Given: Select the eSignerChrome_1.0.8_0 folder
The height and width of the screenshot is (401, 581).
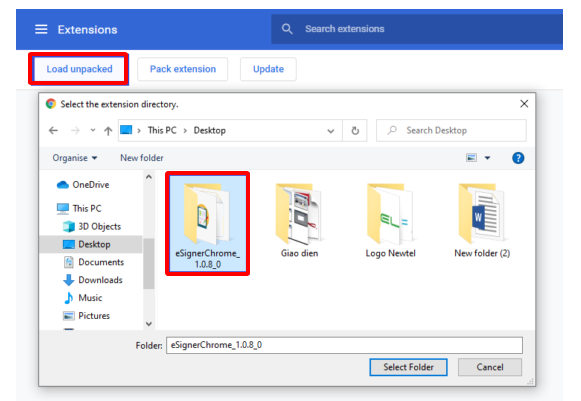Looking at the screenshot, I should click(208, 223).
